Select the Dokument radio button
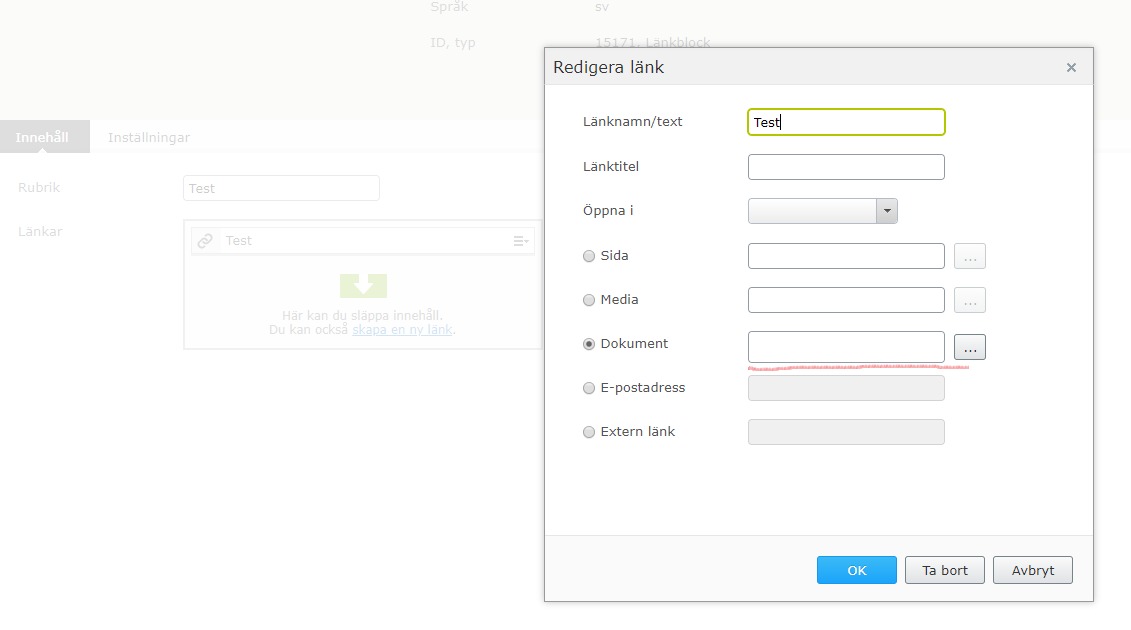The height and width of the screenshot is (630, 1131). (589, 344)
